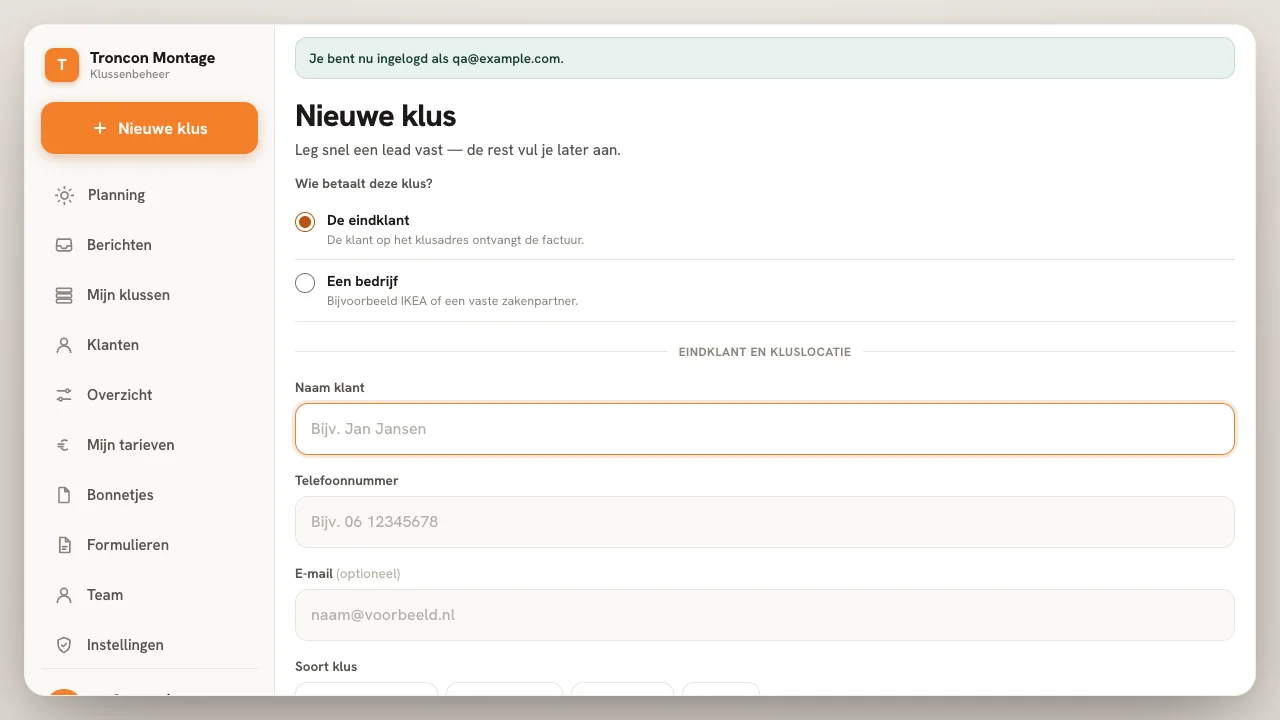Open Formulieren in the sidebar
This screenshot has width=1280, height=720.
tap(149, 545)
